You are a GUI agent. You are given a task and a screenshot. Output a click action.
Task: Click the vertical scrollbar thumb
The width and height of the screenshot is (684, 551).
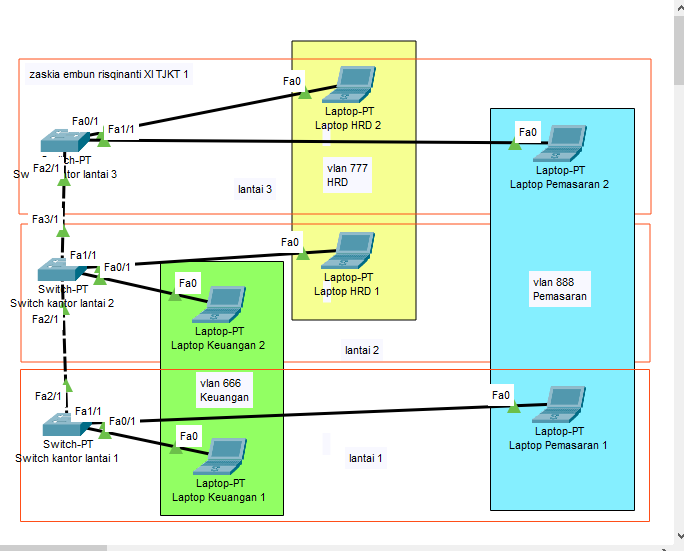[679, 52]
